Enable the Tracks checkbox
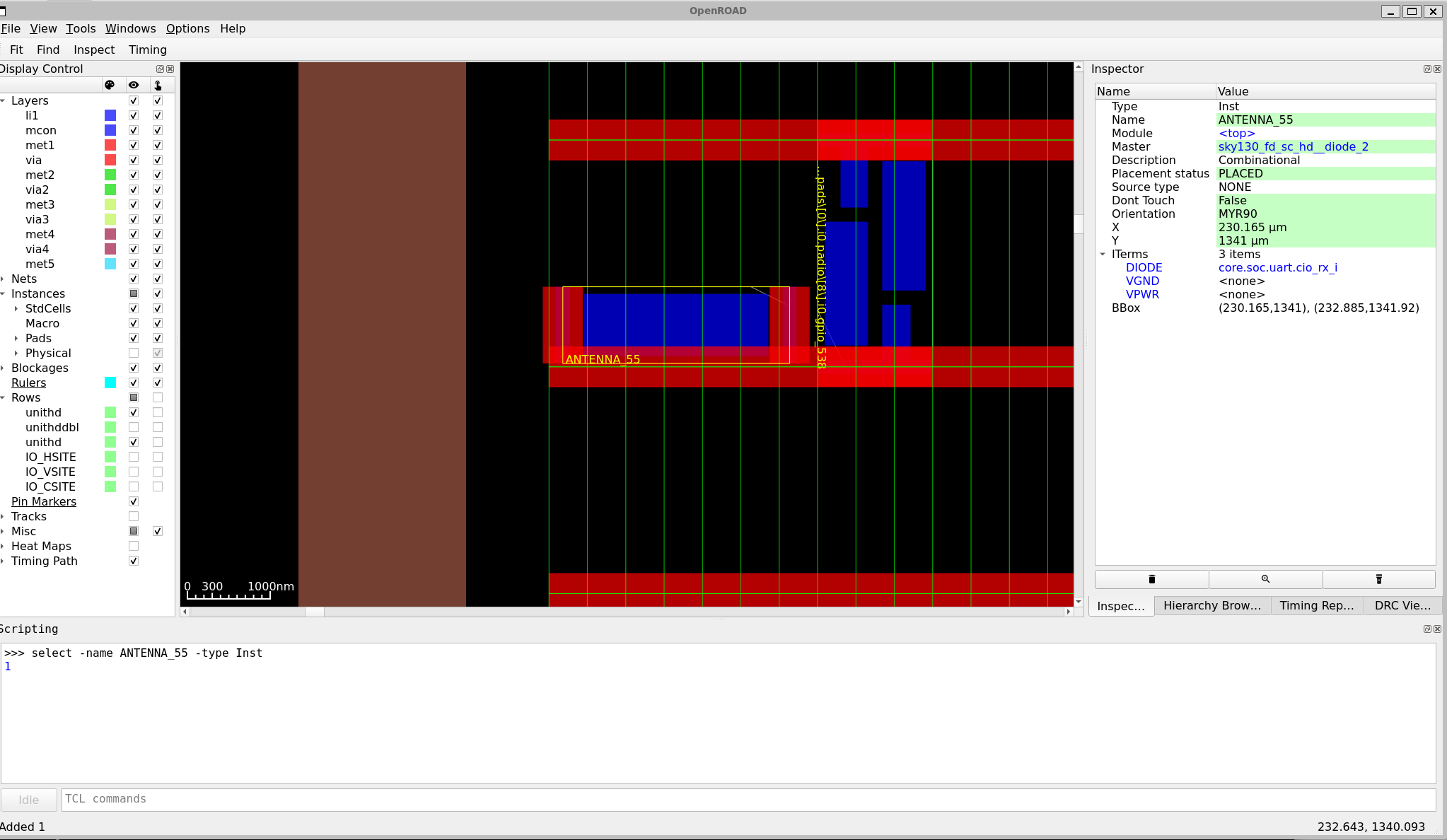Viewport: 1447px width, 840px height. (134, 516)
